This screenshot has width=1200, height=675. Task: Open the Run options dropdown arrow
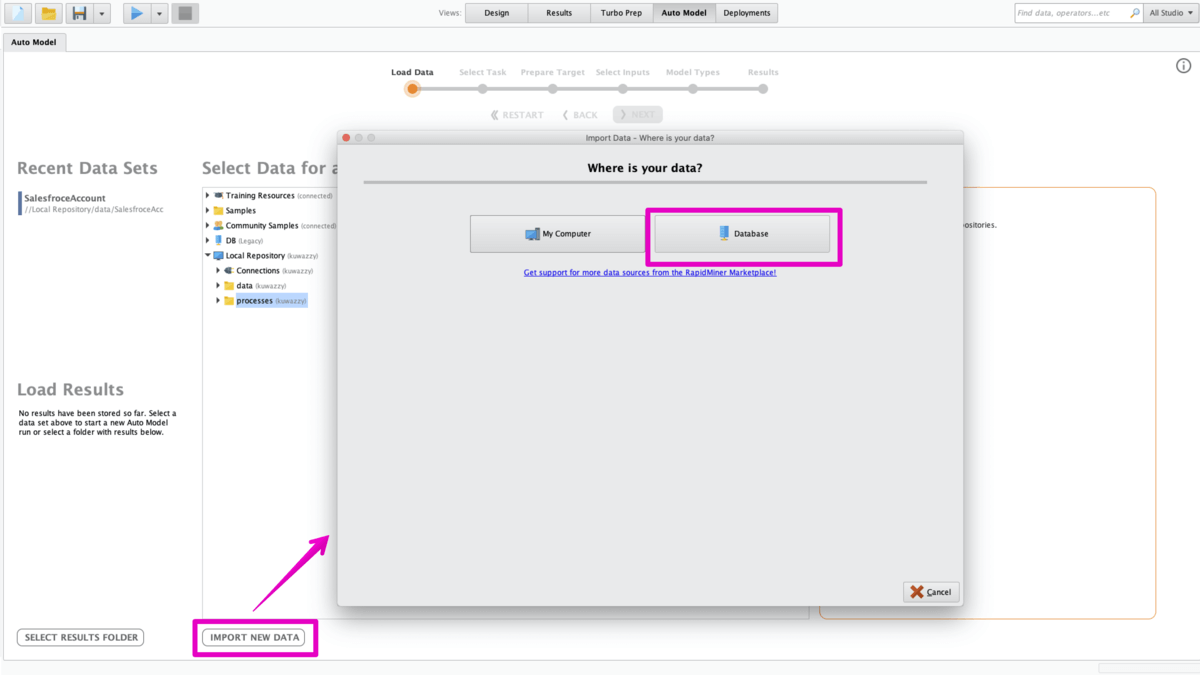pyautogui.click(x=158, y=13)
